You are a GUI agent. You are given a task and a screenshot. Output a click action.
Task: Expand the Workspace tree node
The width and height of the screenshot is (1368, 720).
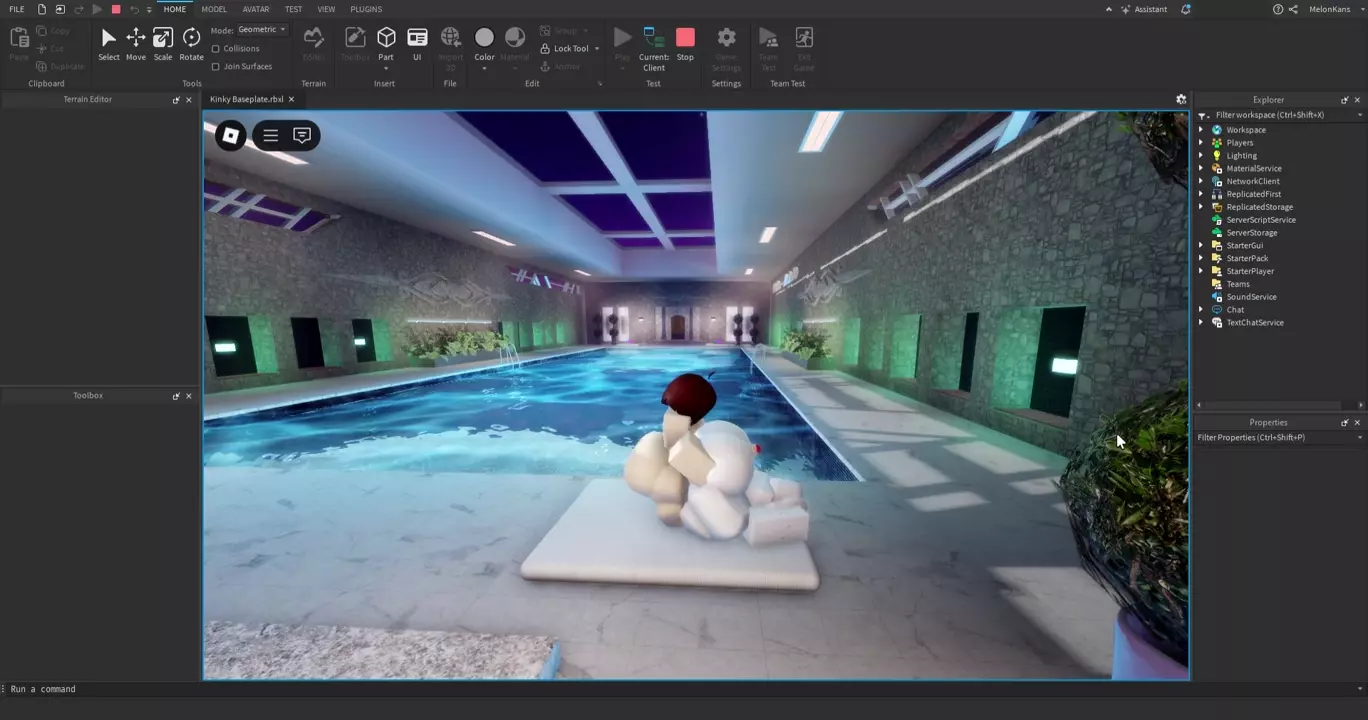1201,130
